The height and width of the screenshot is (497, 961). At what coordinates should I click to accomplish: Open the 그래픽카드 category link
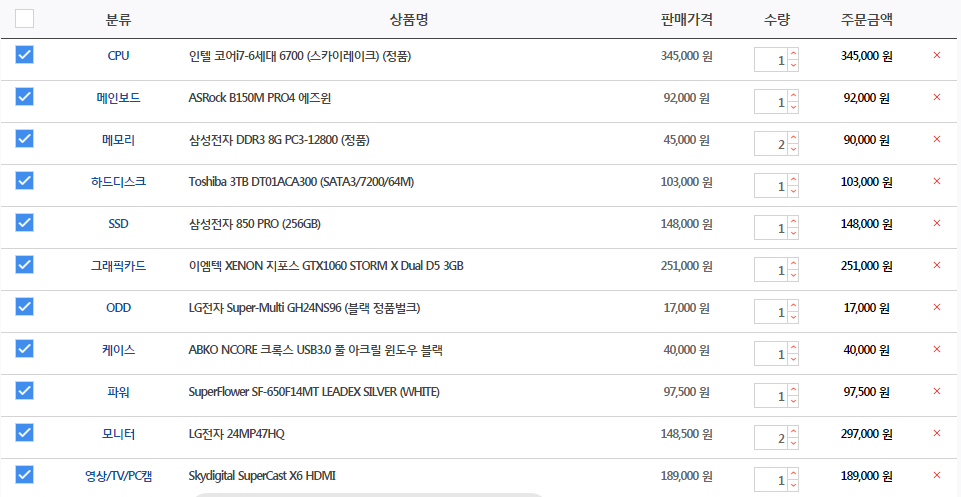pyautogui.click(x=118, y=266)
